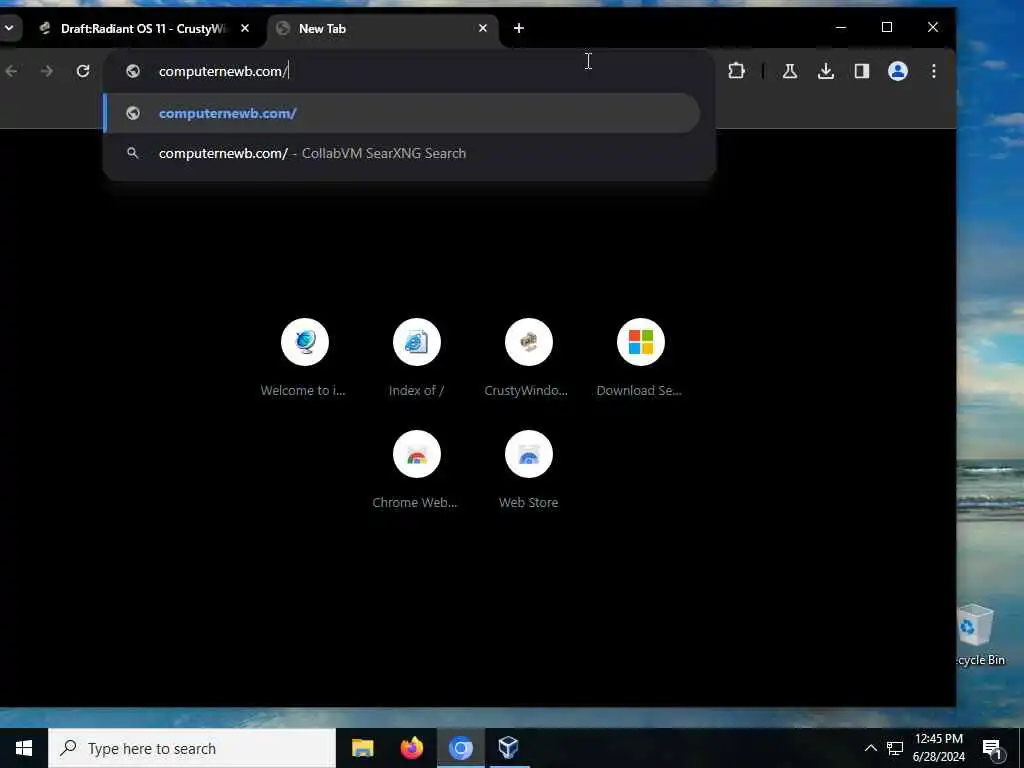The width and height of the screenshot is (1024, 768).
Task: Open the Windows Start button
Action: pyautogui.click(x=24, y=748)
